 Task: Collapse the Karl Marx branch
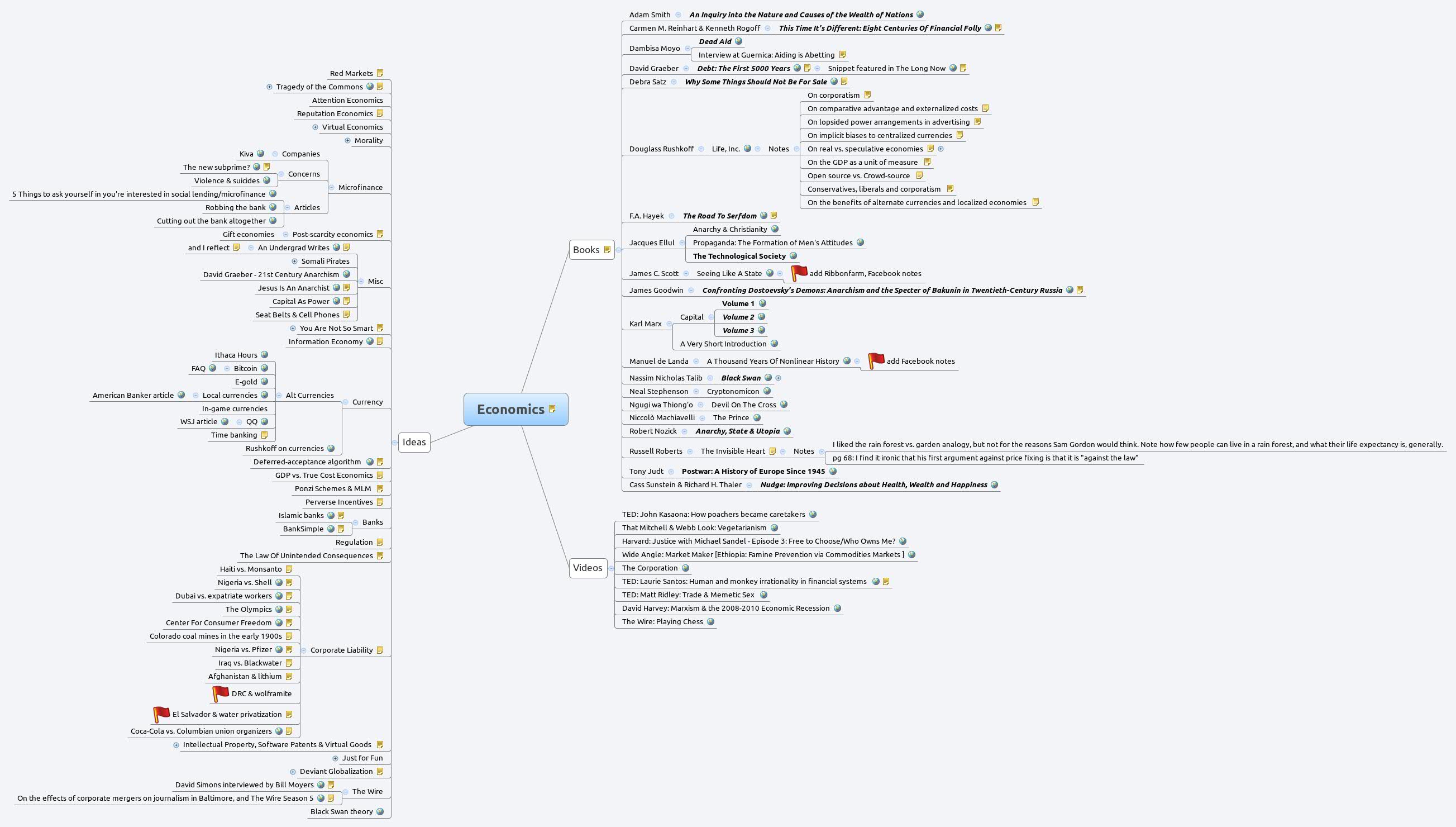[x=670, y=325]
